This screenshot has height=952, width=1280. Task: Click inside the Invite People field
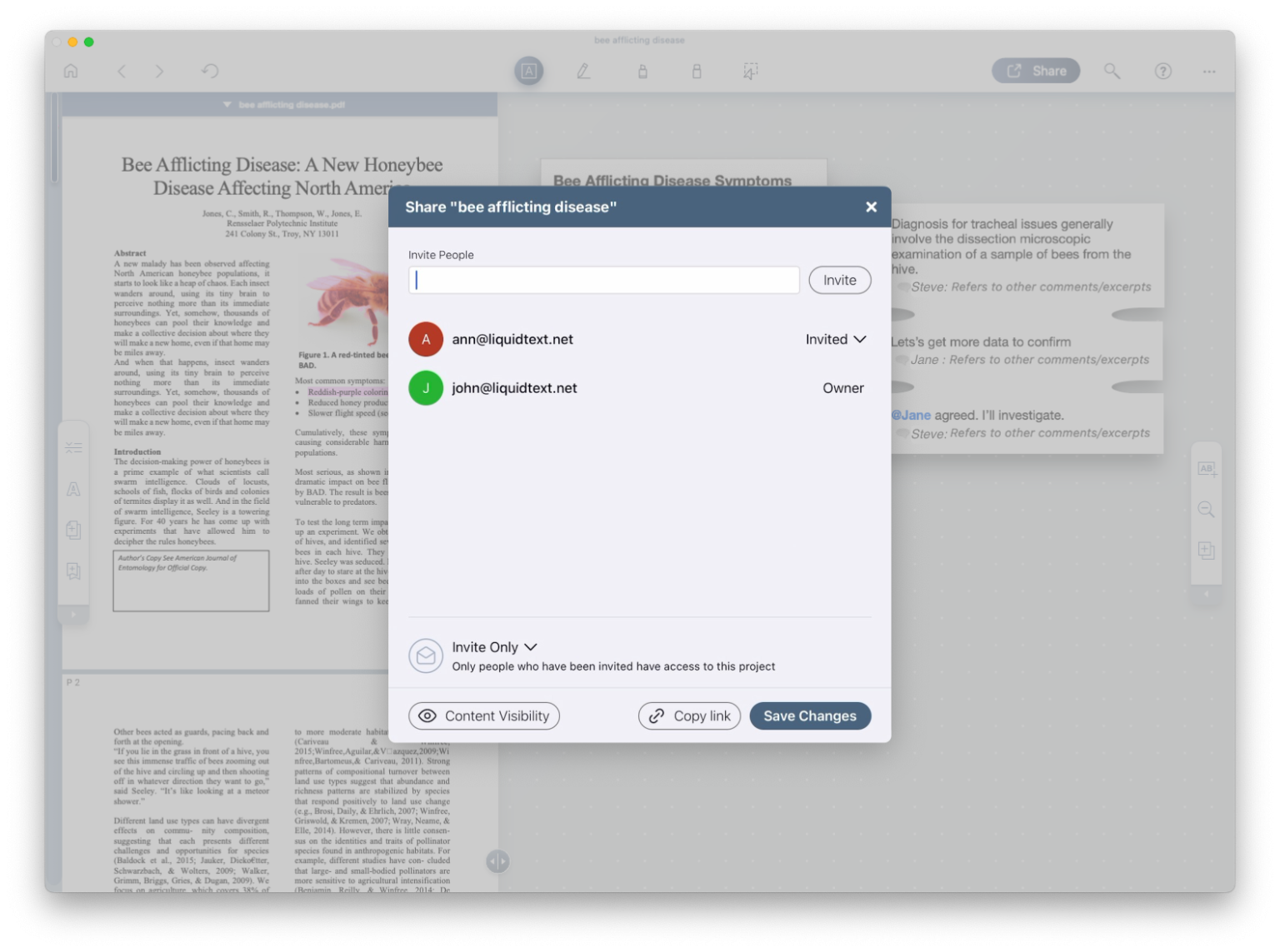tap(603, 280)
